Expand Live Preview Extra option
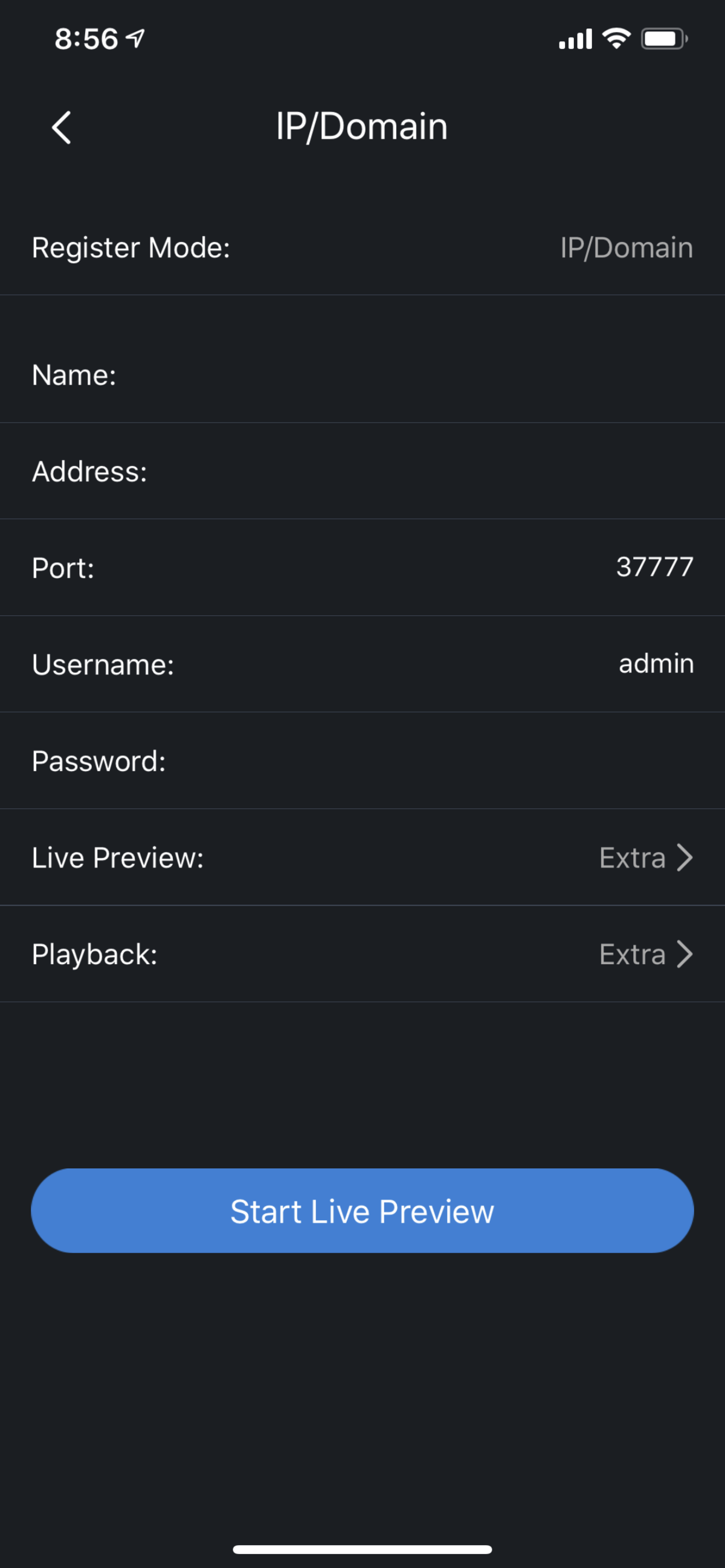This screenshot has height=1568, width=725. tap(632, 857)
